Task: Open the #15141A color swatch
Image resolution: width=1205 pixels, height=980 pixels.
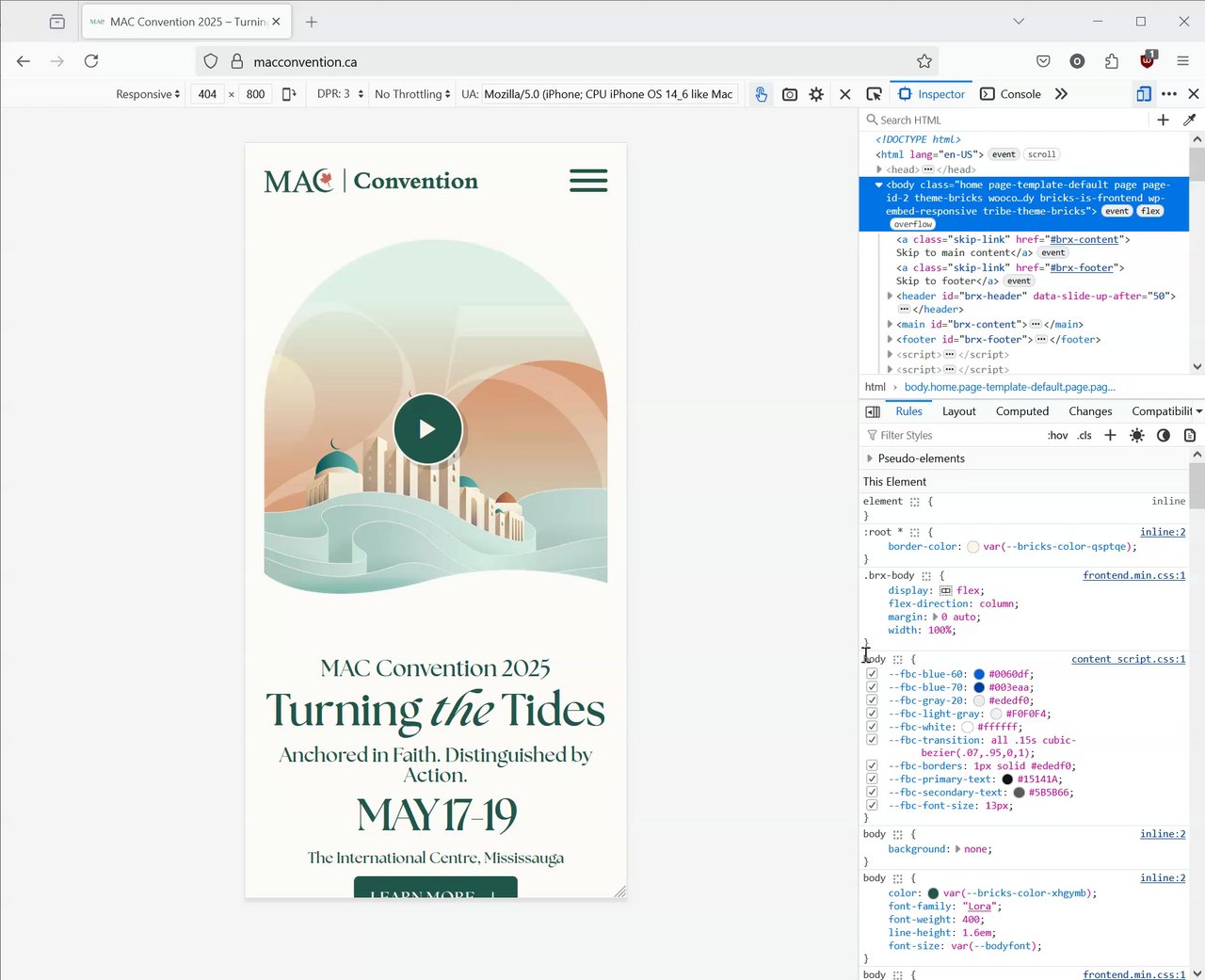Action: click(x=1007, y=779)
